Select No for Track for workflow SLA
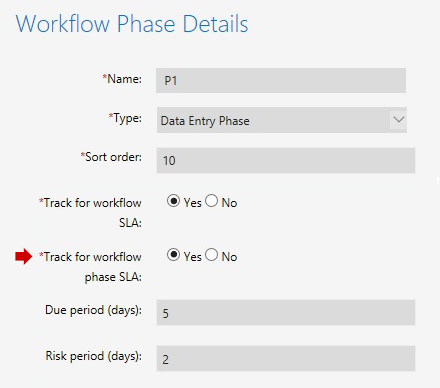 coord(212,201)
